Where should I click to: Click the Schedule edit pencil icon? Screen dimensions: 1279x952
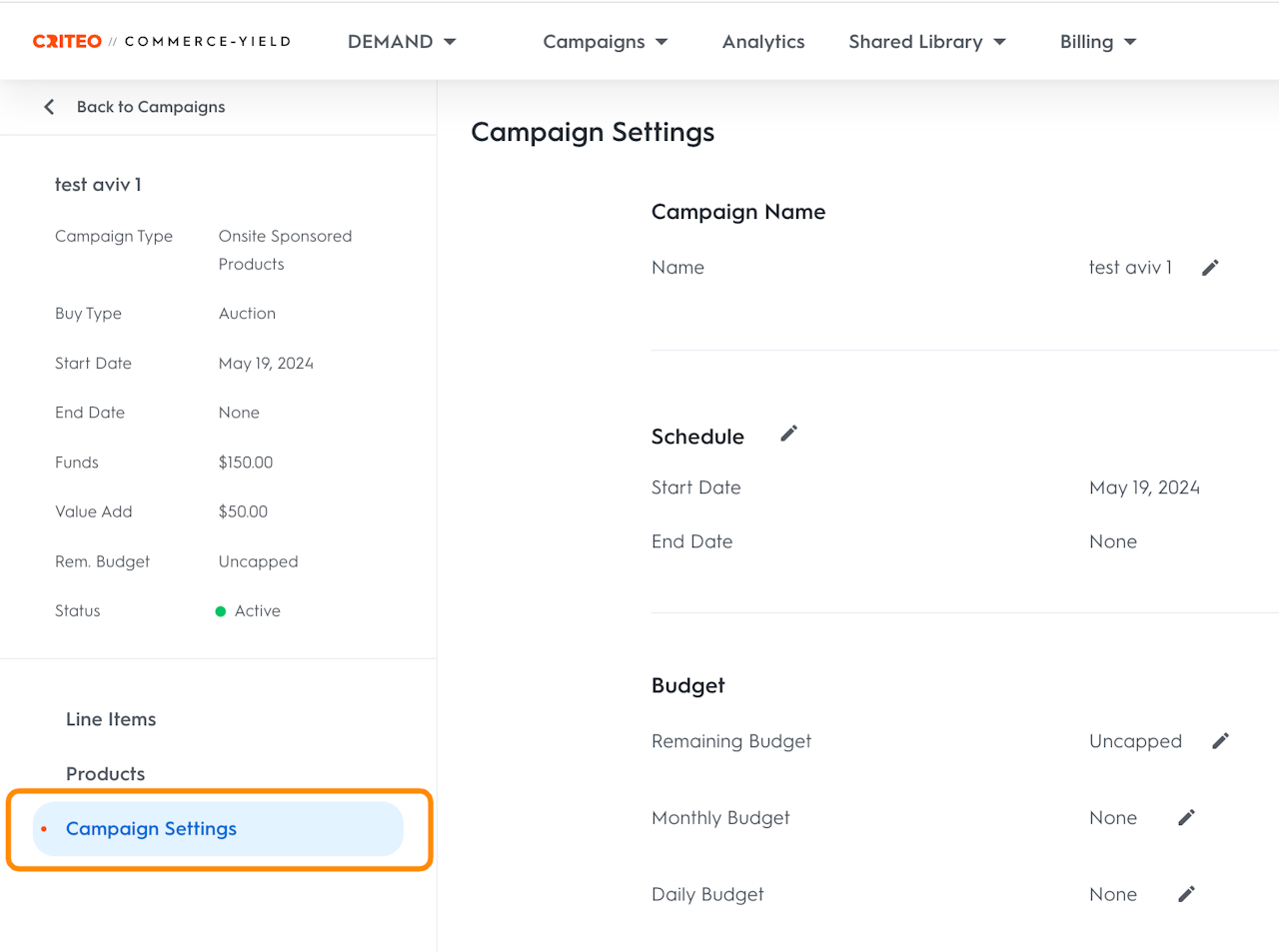788,434
